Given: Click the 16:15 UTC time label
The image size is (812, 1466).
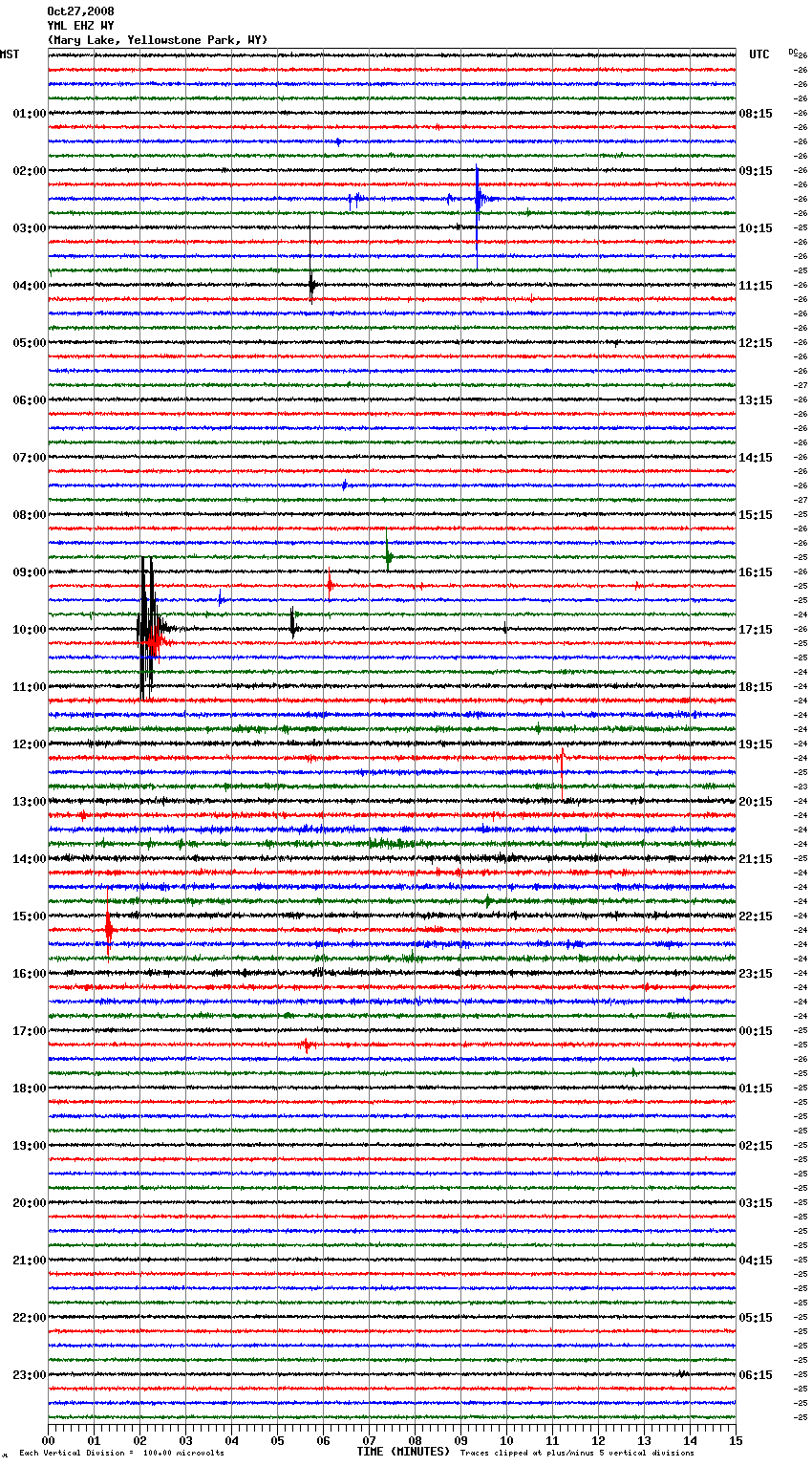Looking at the screenshot, I should coord(756,572).
